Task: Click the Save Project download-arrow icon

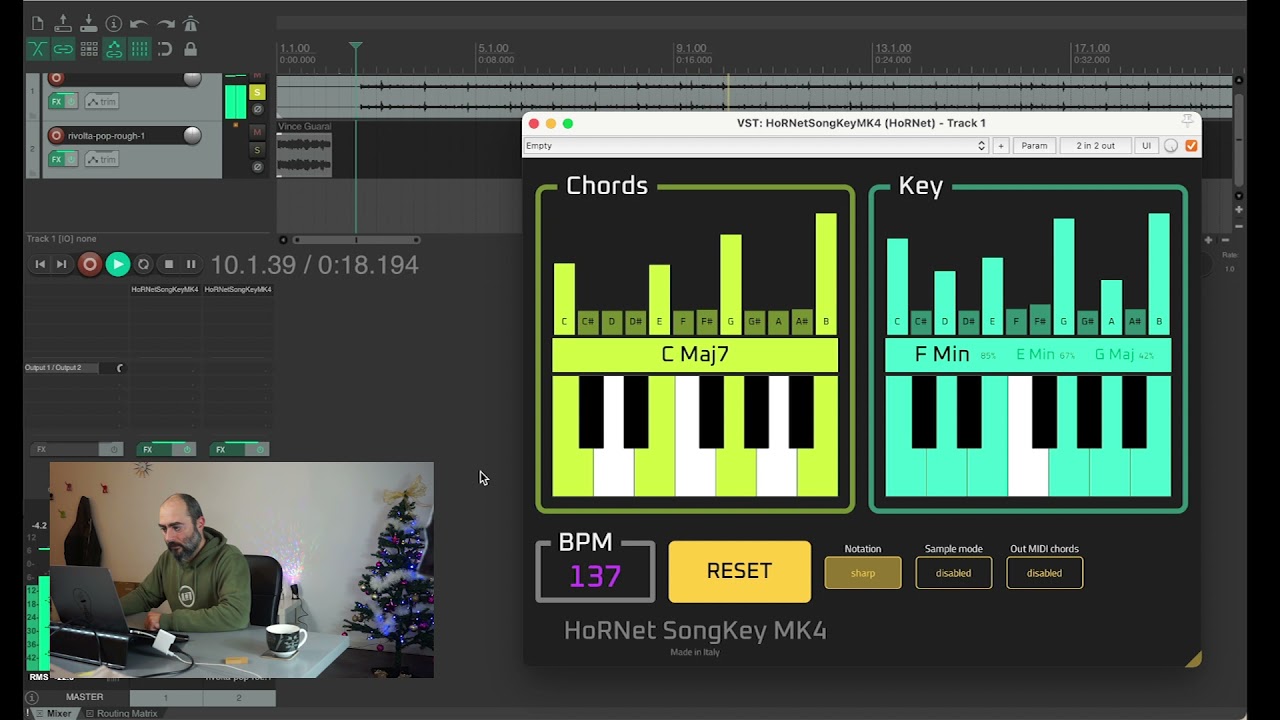Action: coord(88,23)
